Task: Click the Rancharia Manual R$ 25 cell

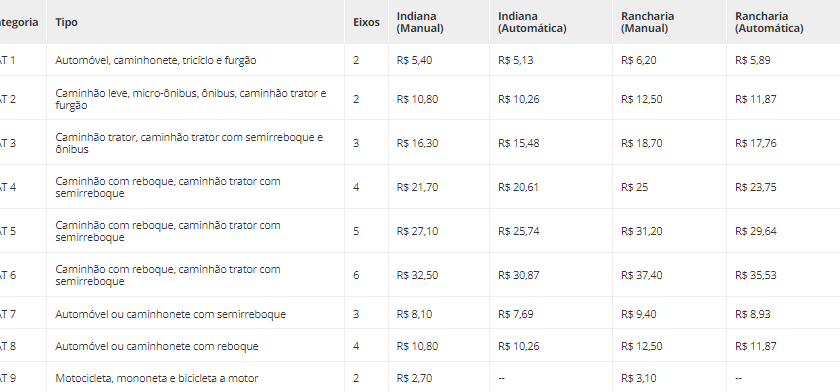Action: [634, 187]
